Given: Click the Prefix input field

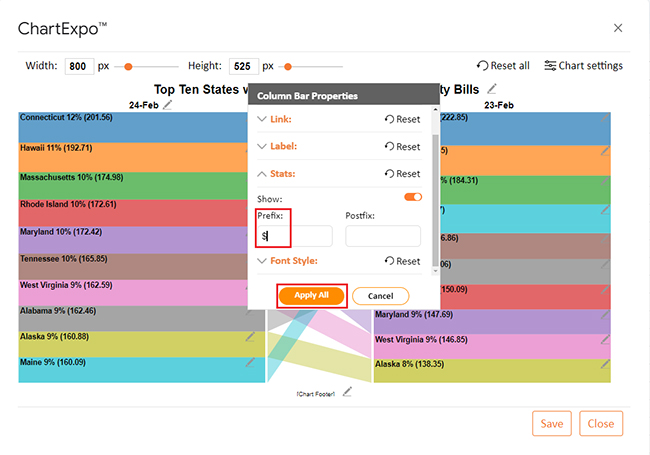Looking at the screenshot, I should coord(295,236).
